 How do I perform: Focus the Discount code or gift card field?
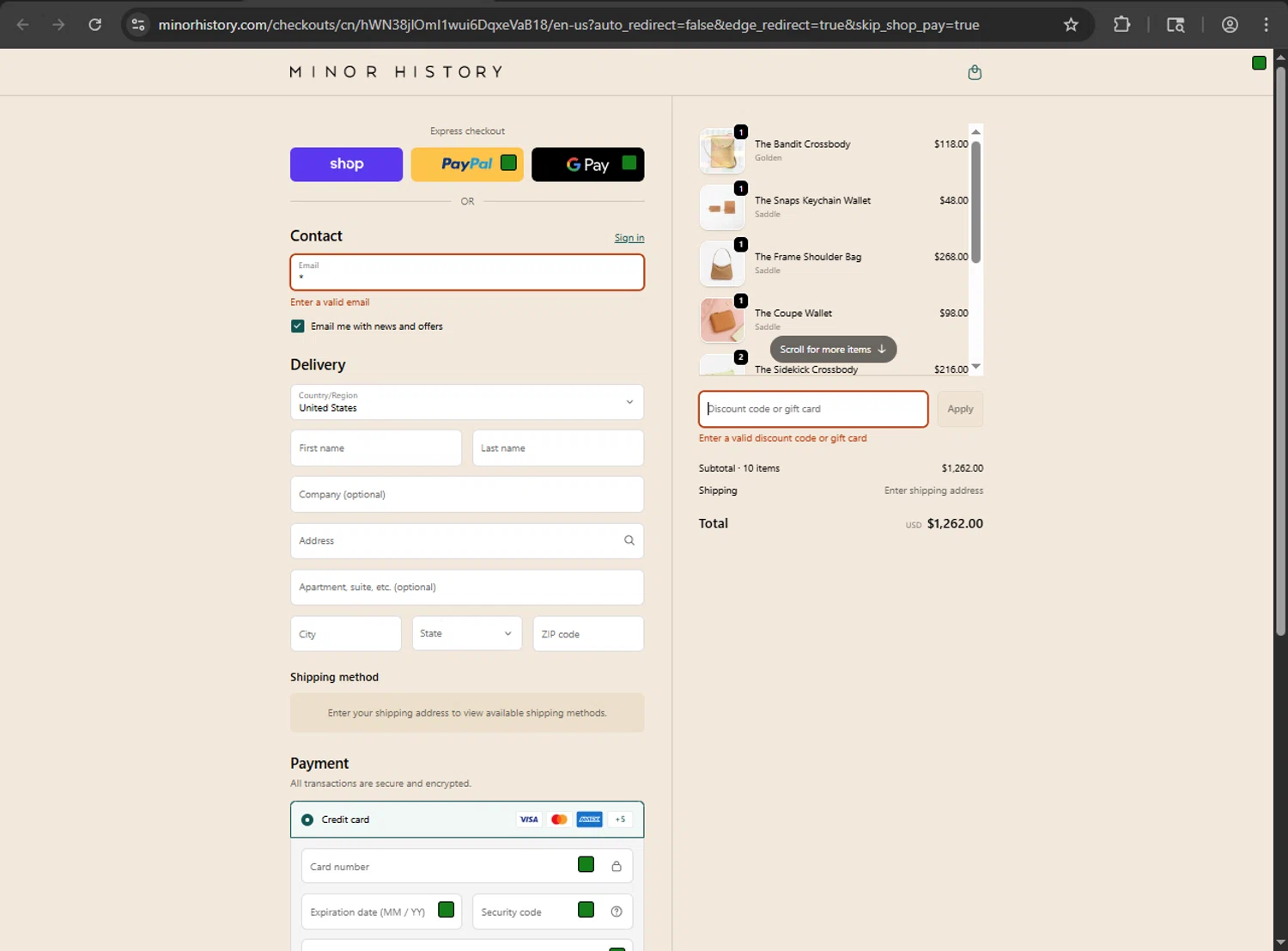[x=813, y=409]
